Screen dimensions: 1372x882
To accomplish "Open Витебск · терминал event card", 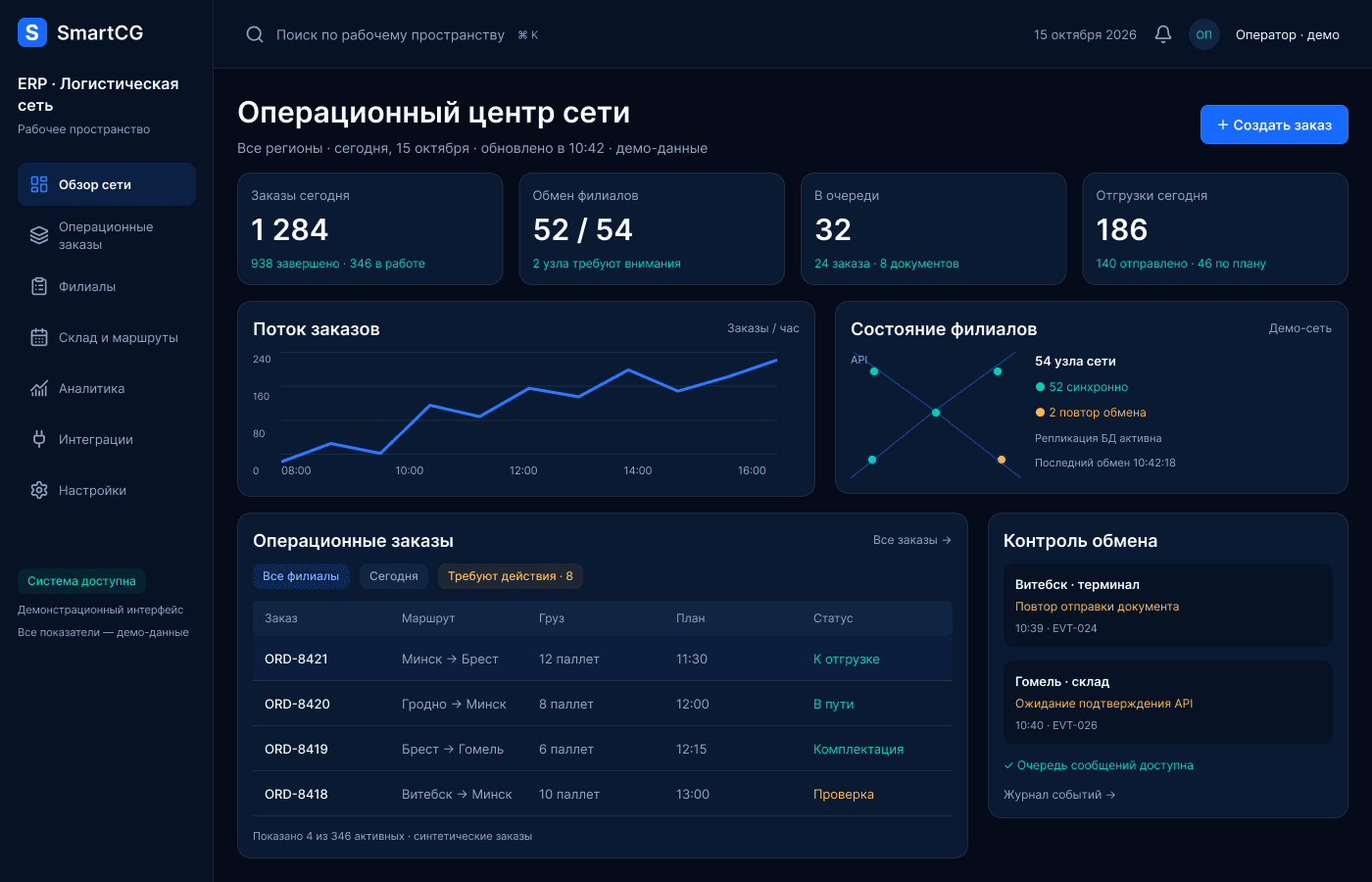I will 1168,605.
